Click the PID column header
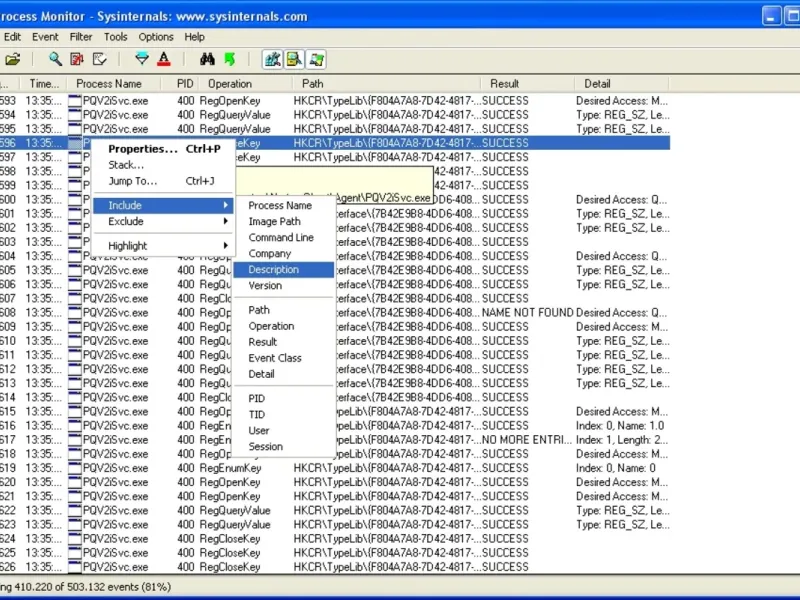 [x=180, y=84]
